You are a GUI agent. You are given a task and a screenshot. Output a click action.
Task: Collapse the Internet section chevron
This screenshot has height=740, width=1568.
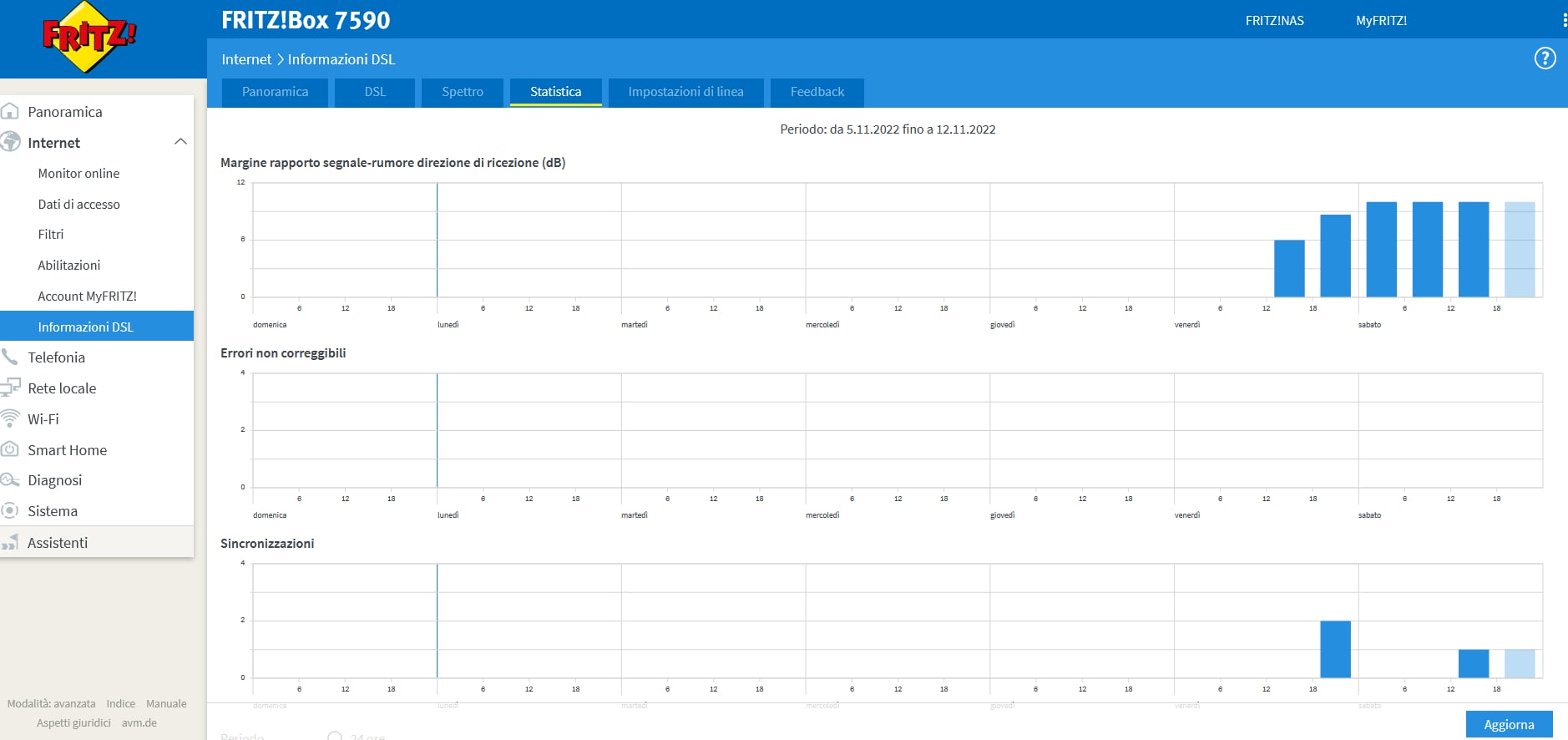click(x=180, y=142)
